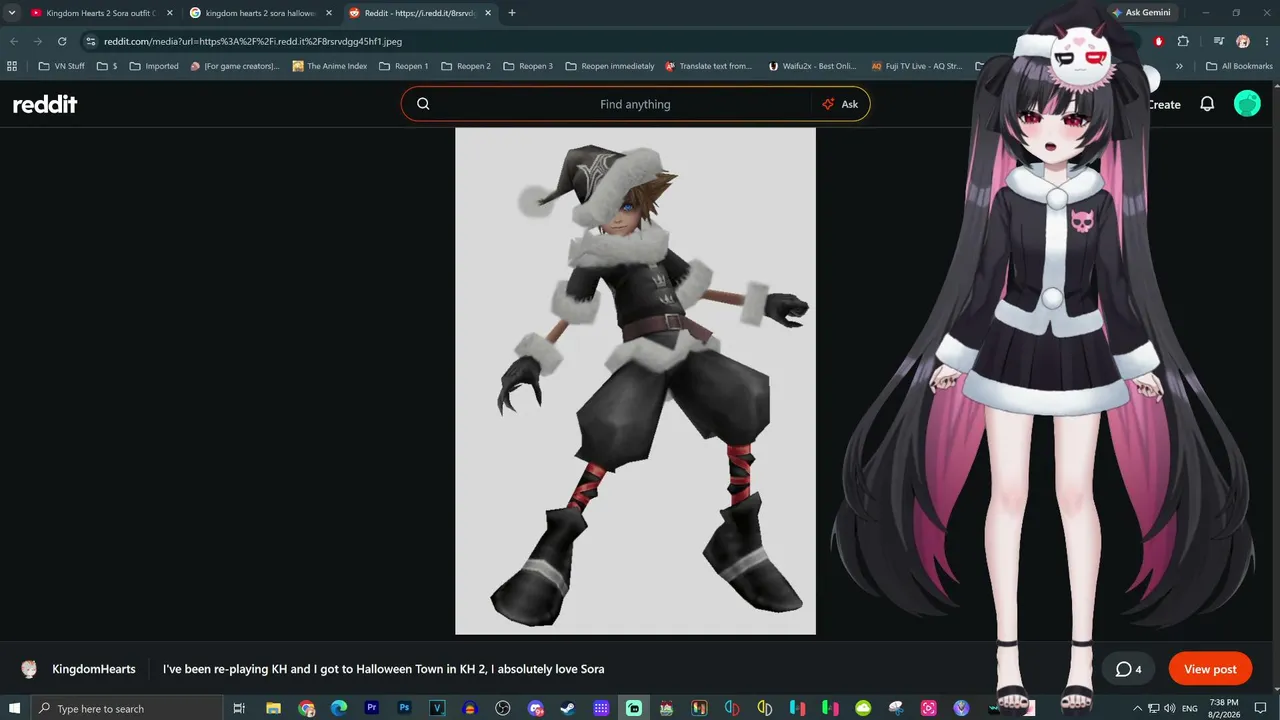The width and height of the screenshot is (1280, 720).
Task: Go forward to the next page
Action: click(x=38, y=41)
